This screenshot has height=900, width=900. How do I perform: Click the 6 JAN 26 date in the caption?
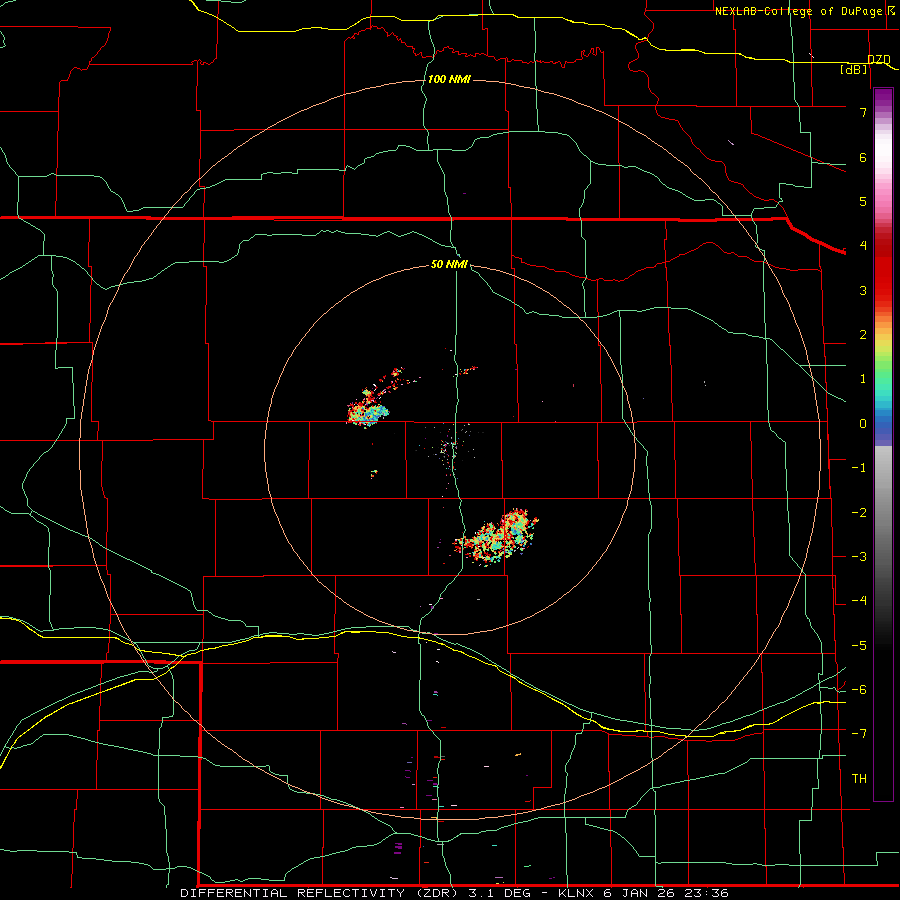coord(639,893)
